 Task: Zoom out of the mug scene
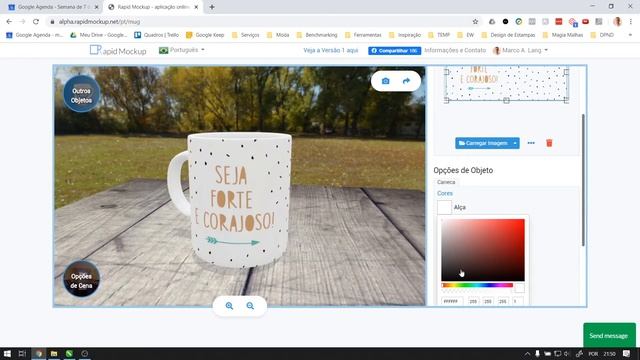pos(250,306)
